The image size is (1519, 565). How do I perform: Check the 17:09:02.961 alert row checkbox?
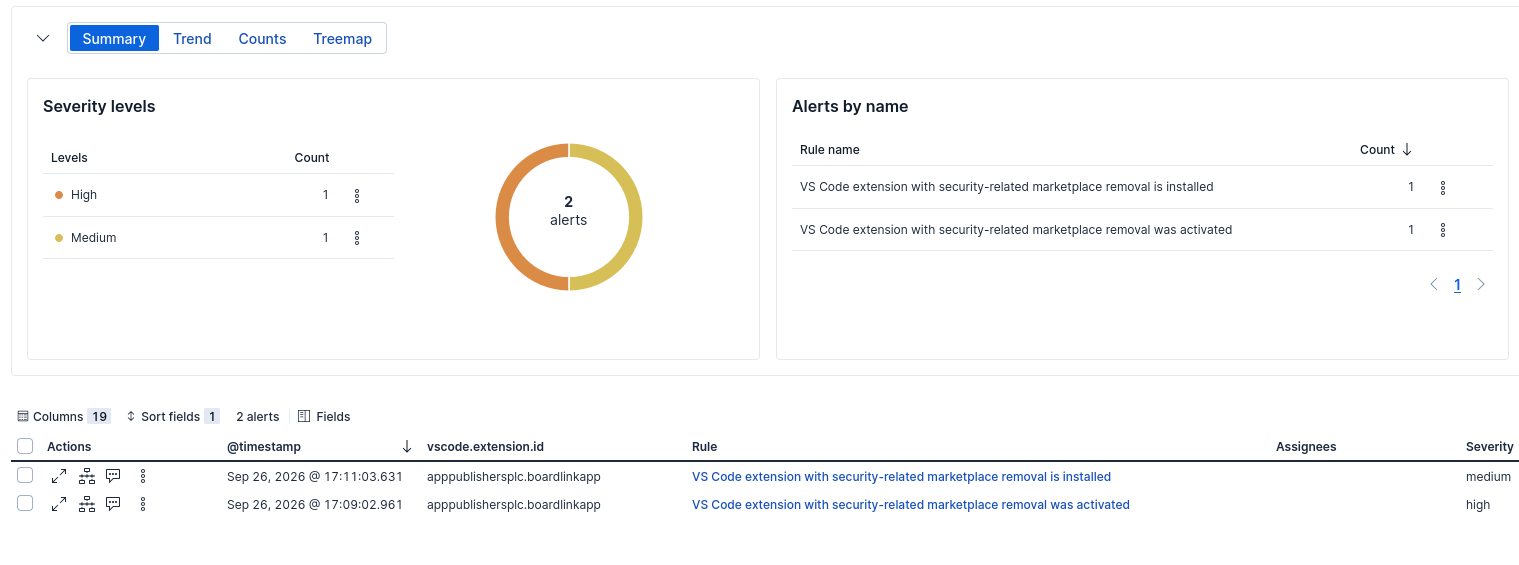(x=25, y=504)
